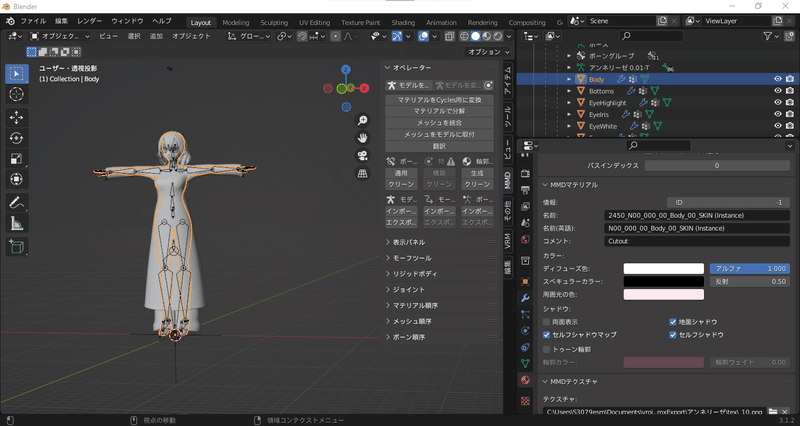Switch to the Modeling workspace tab

click(x=236, y=22)
